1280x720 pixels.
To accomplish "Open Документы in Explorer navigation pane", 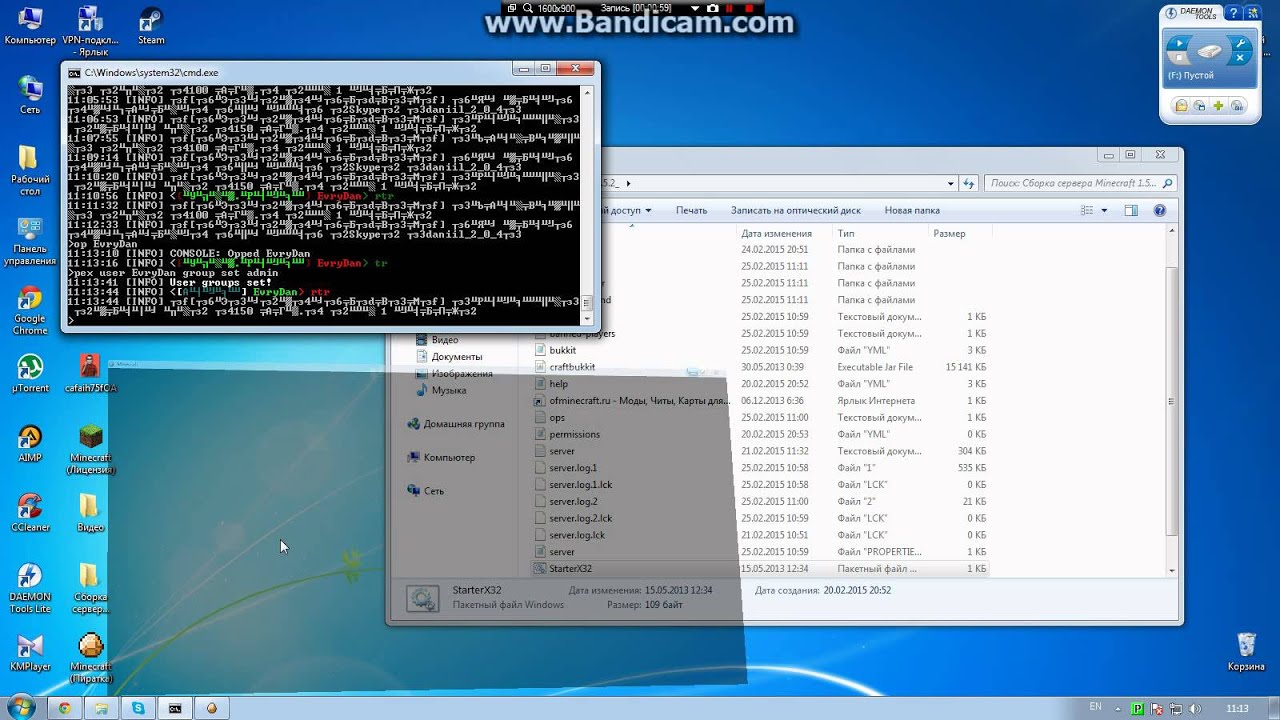I will [456, 357].
